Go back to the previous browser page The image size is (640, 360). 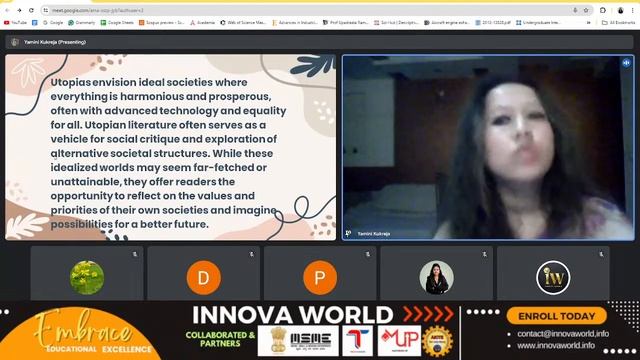[7, 10]
